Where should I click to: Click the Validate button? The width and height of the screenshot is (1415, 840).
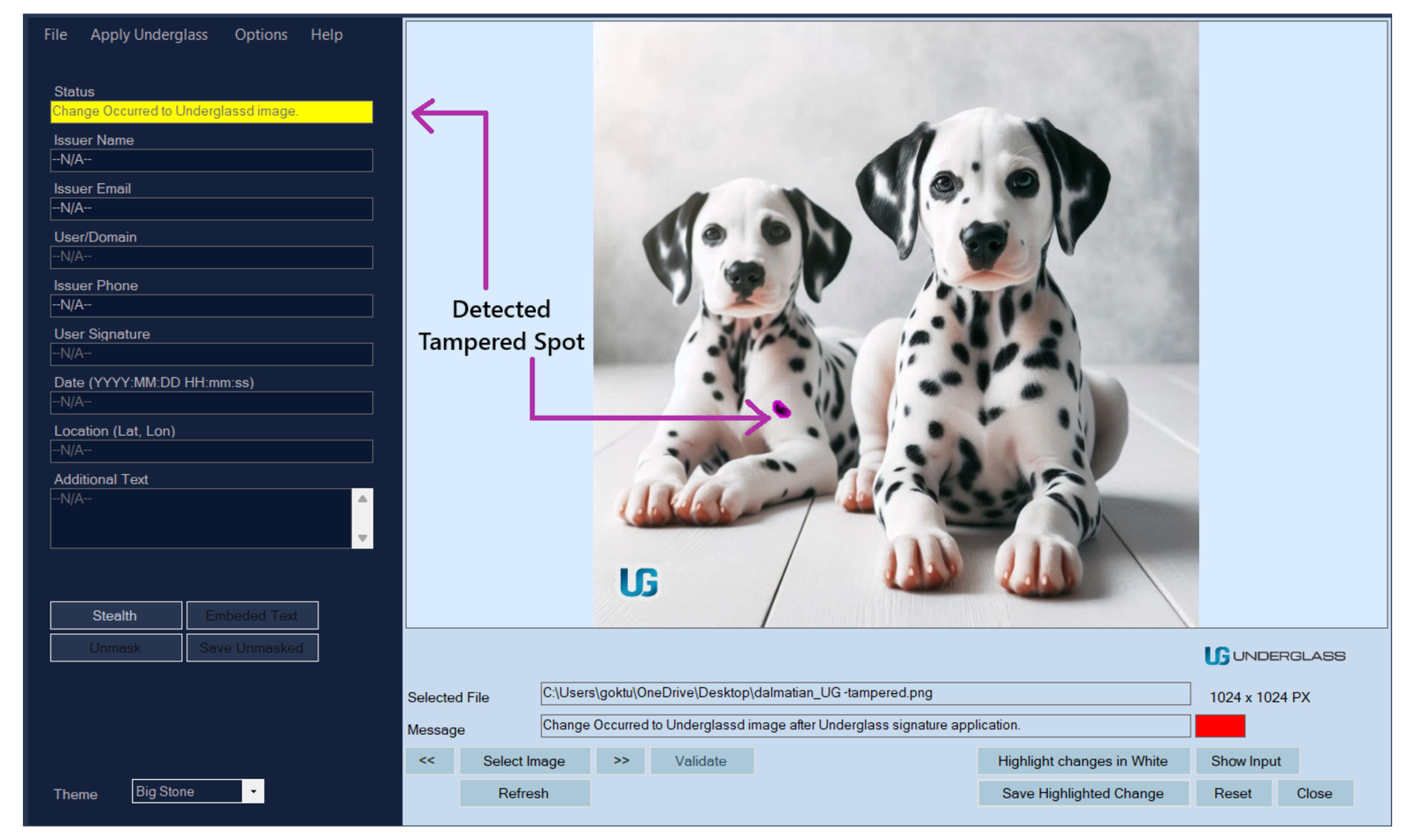701,761
